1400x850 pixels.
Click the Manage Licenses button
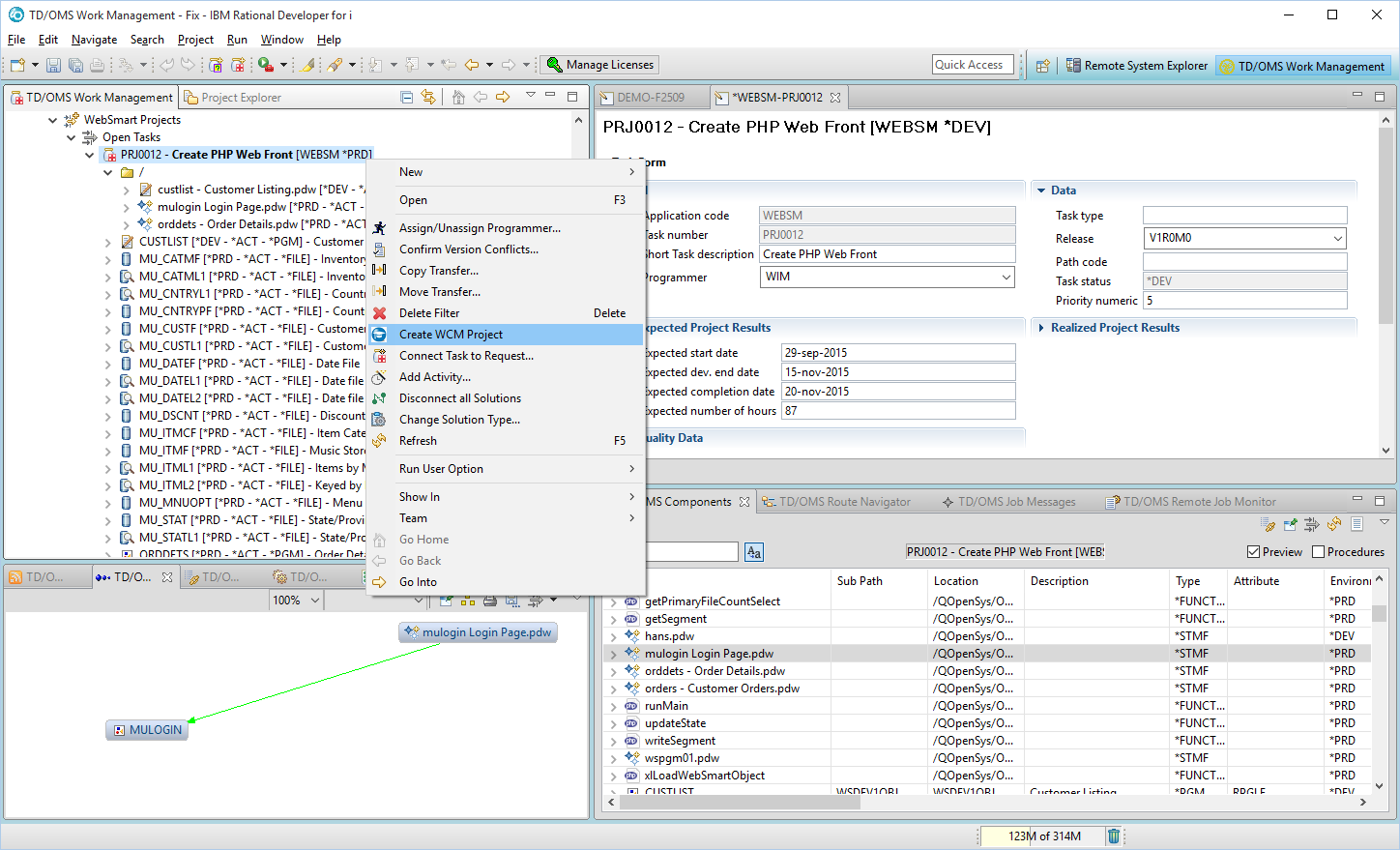point(599,65)
